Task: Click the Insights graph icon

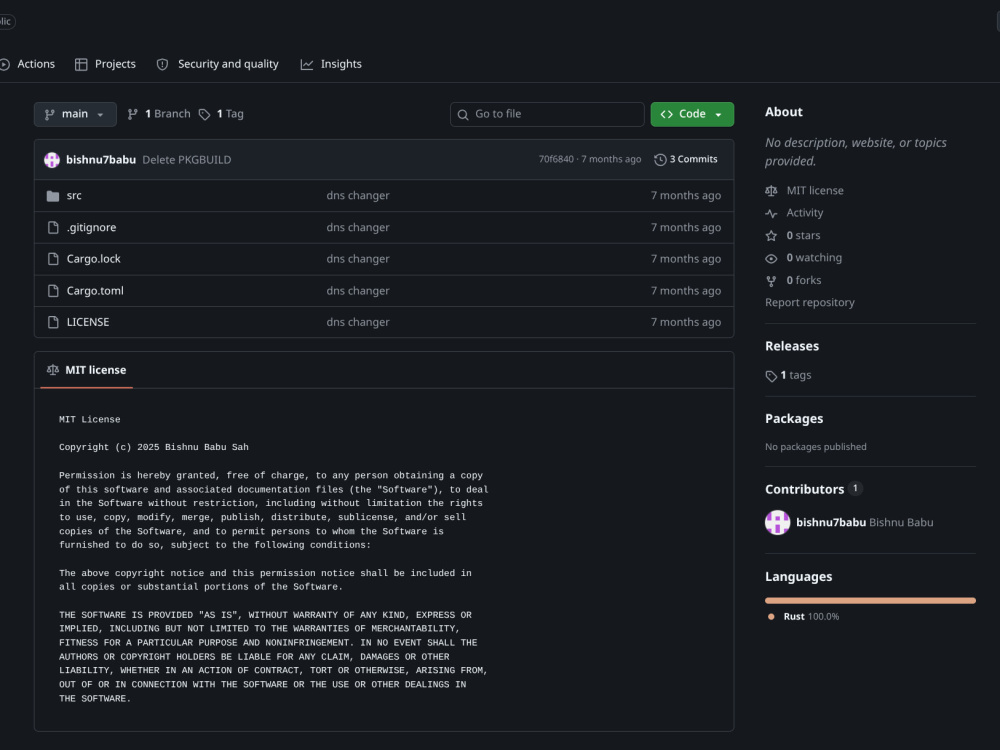Action: [307, 64]
